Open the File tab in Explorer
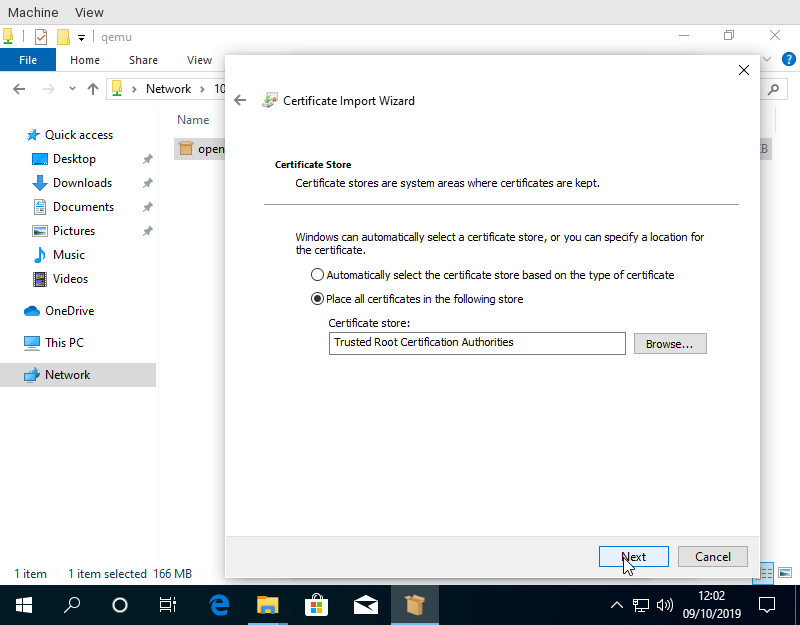This screenshot has height=625, width=800. click(28, 60)
